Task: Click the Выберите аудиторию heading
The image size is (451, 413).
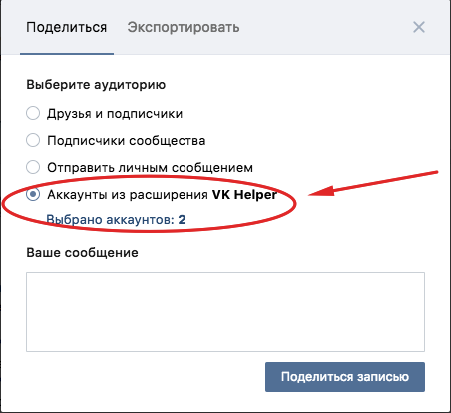Action: (96, 85)
